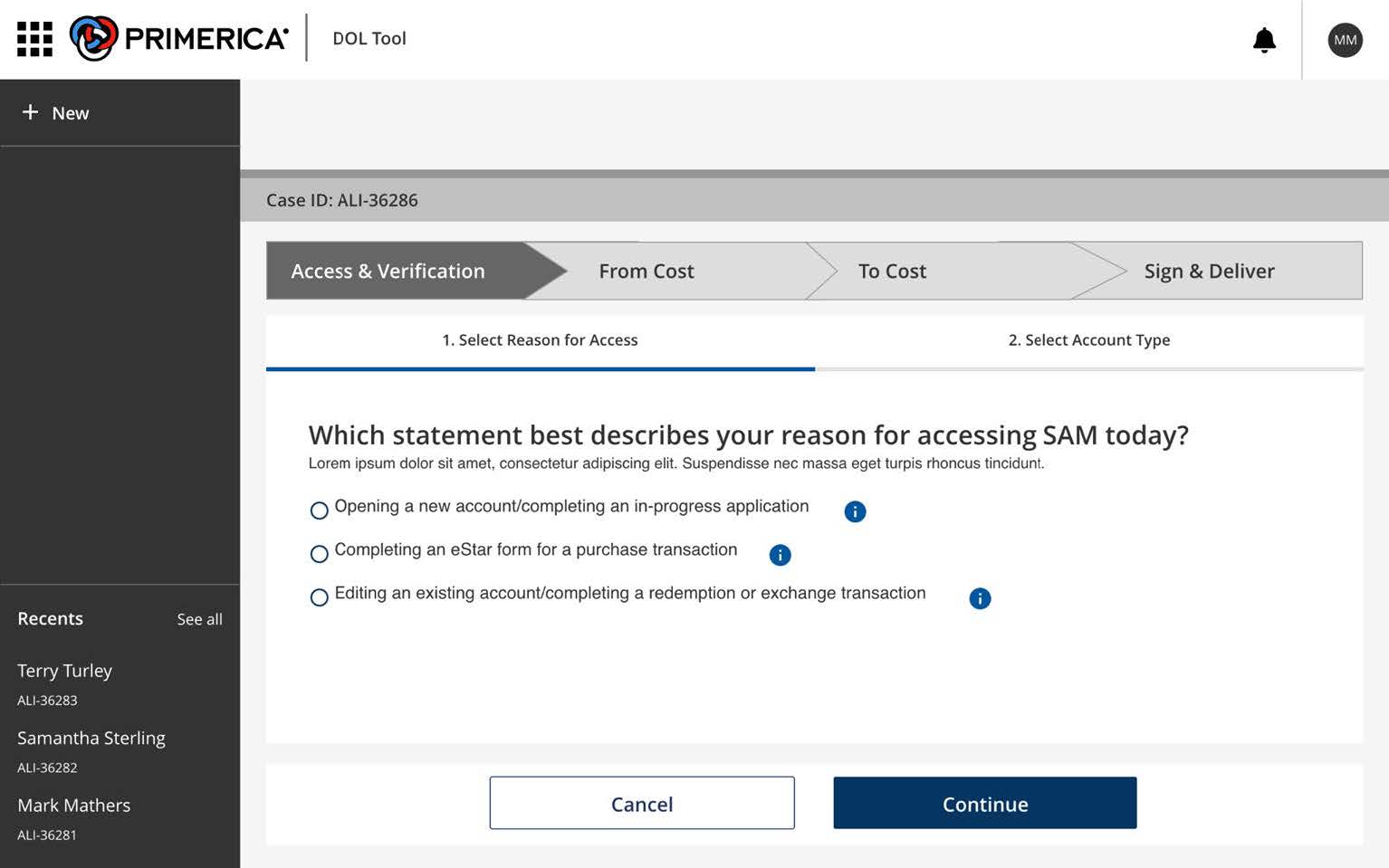
Task: Show info for eStar form purchase option
Action: [x=780, y=555]
